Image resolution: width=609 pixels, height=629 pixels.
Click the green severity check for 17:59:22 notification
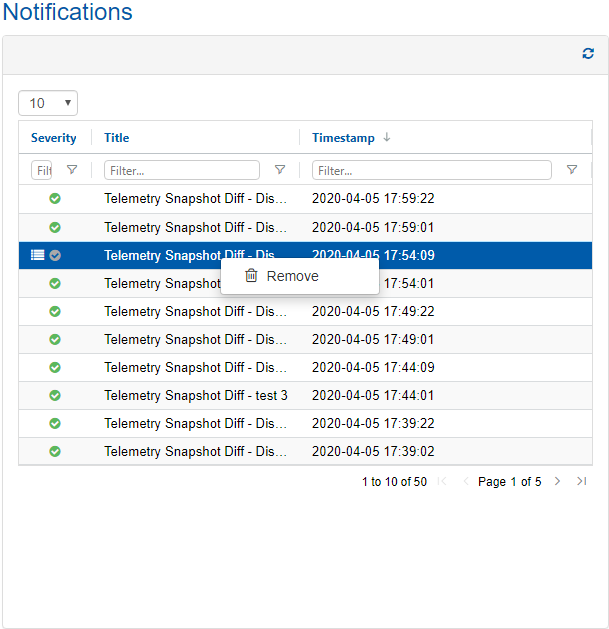(x=55, y=199)
